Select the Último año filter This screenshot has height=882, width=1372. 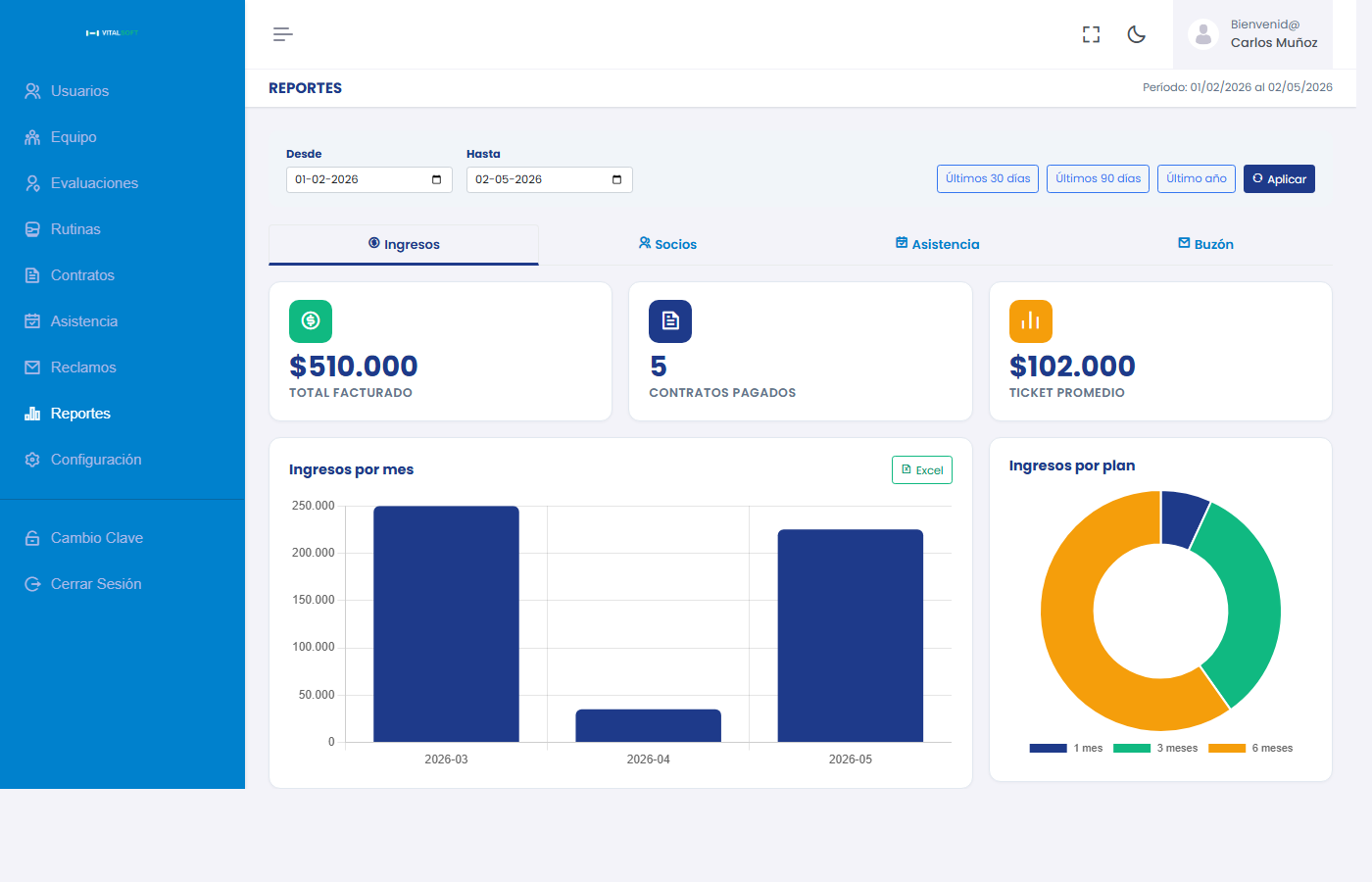[1197, 178]
